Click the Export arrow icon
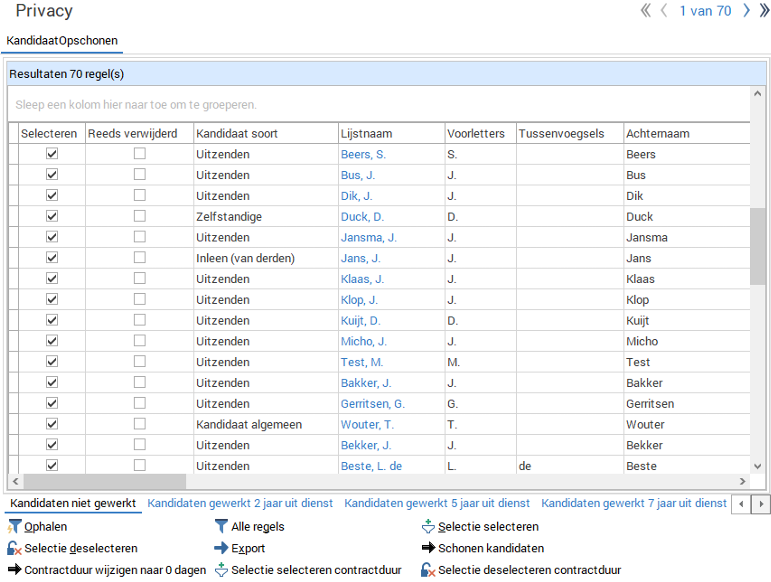771x582 pixels. point(221,549)
